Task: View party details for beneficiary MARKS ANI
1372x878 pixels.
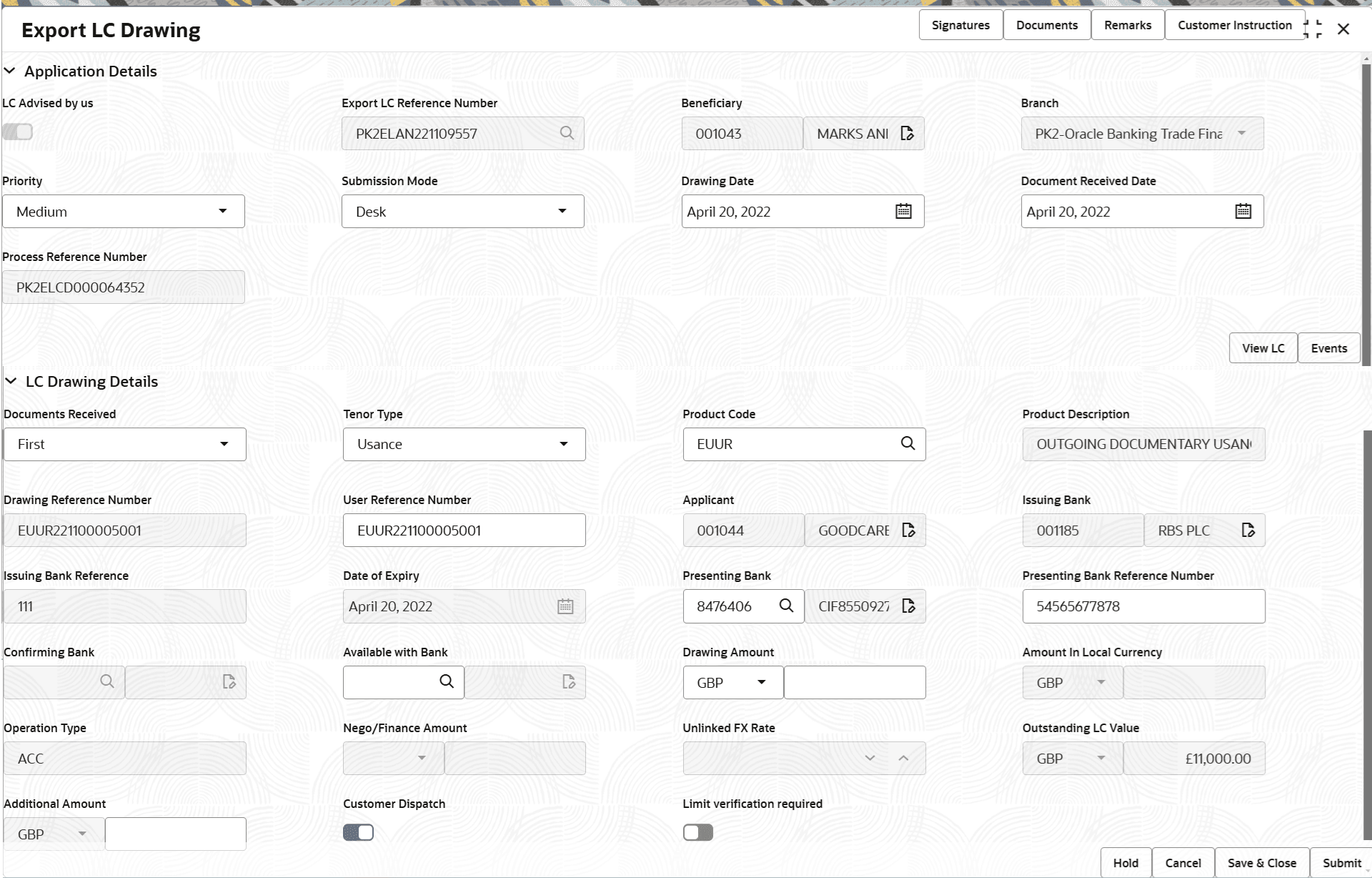Action: (x=908, y=133)
